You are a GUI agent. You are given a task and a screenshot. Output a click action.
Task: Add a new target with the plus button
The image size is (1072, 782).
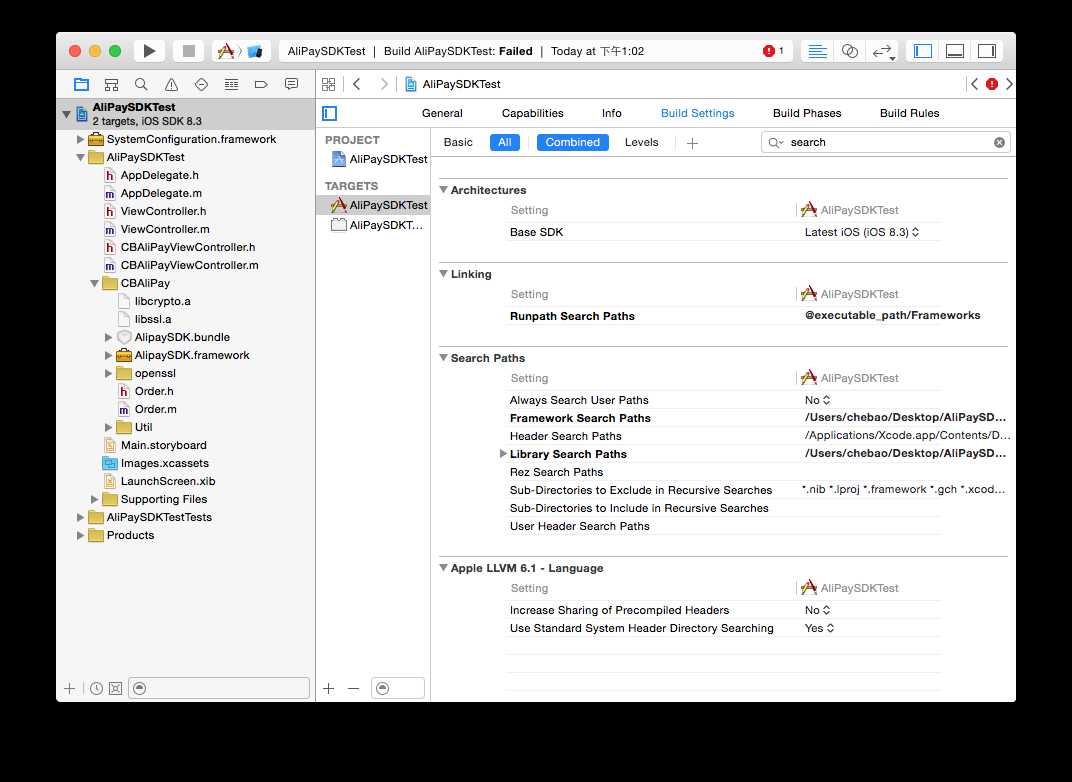click(x=329, y=688)
